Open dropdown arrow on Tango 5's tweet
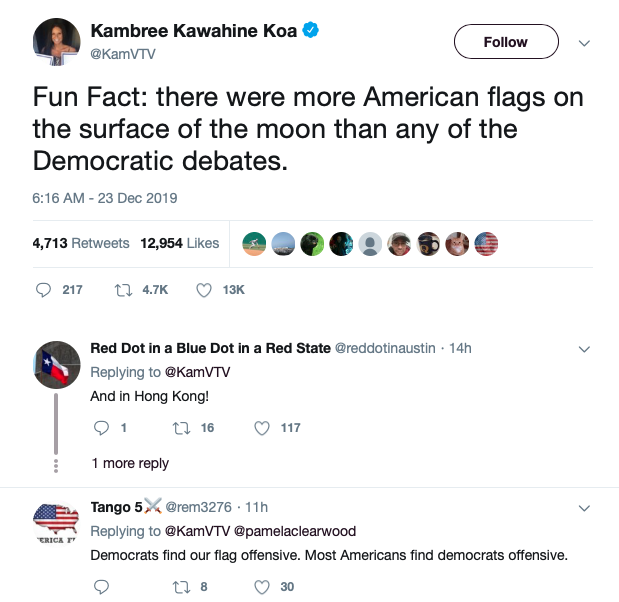 586,508
